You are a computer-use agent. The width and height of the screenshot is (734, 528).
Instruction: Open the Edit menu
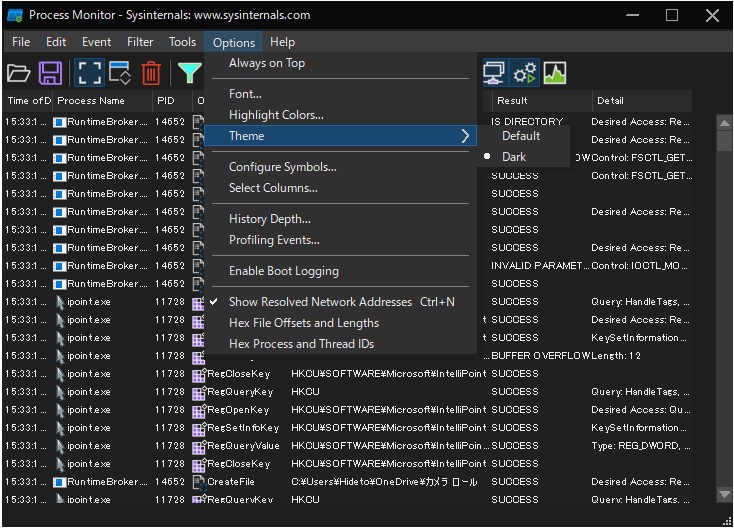pos(56,42)
